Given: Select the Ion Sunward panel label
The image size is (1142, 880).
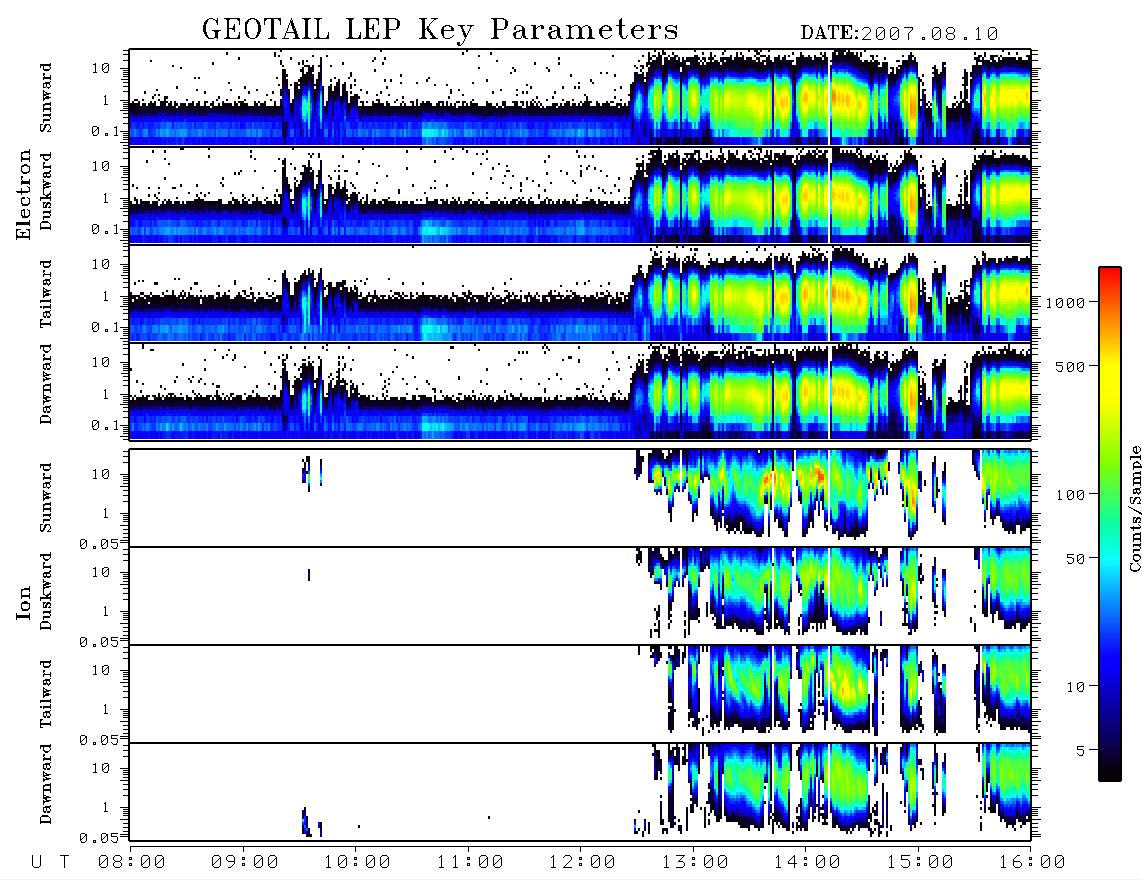Looking at the screenshot, I should (x=46, y=498).
